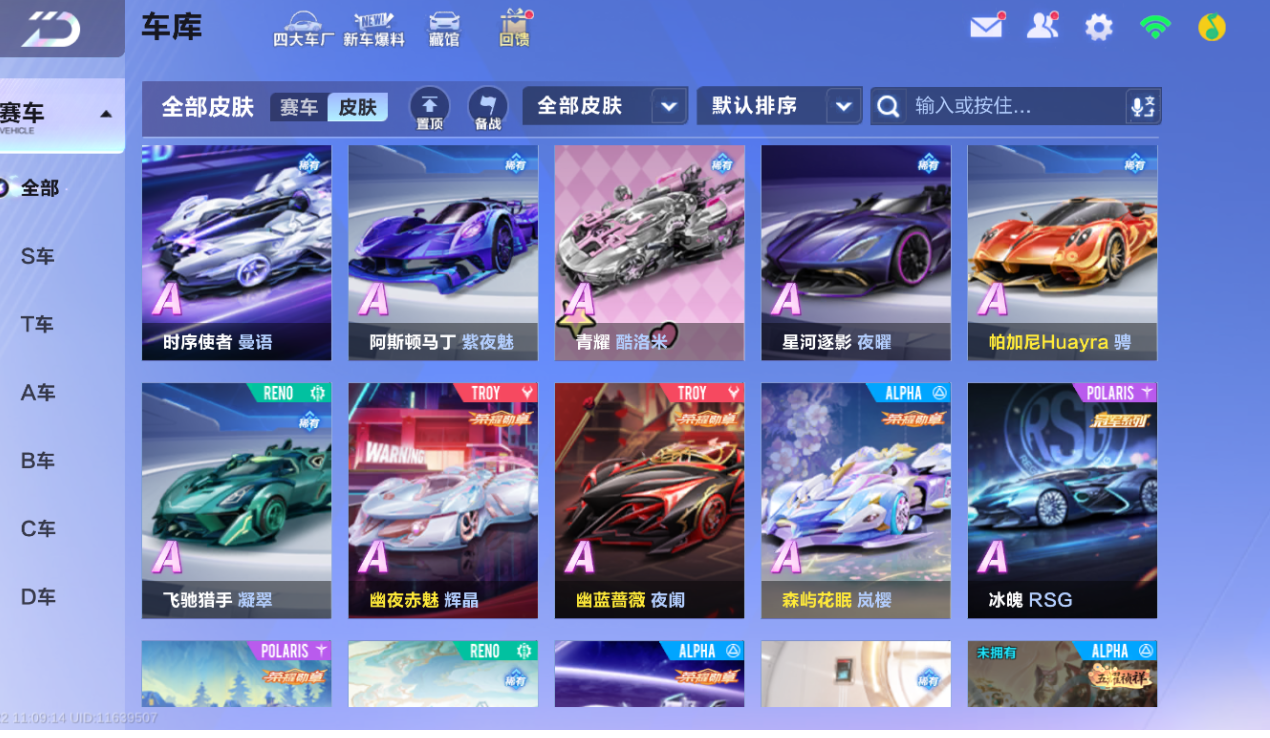The image size is (1270, 738).
Task: Open the 全部皮肤 dropdown
Action: tap(604, 106)
